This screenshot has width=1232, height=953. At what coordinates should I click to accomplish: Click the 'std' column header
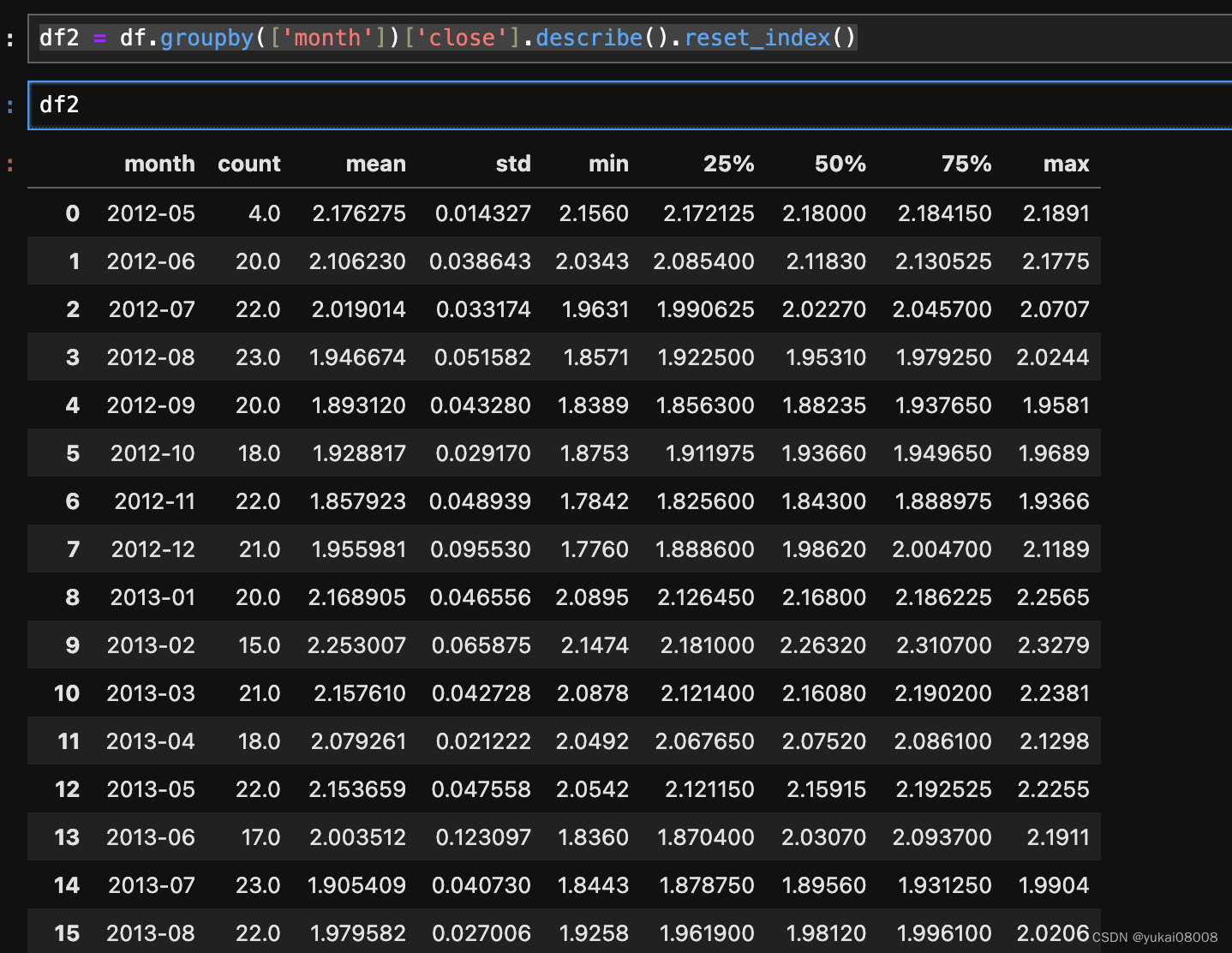point(513,164)
